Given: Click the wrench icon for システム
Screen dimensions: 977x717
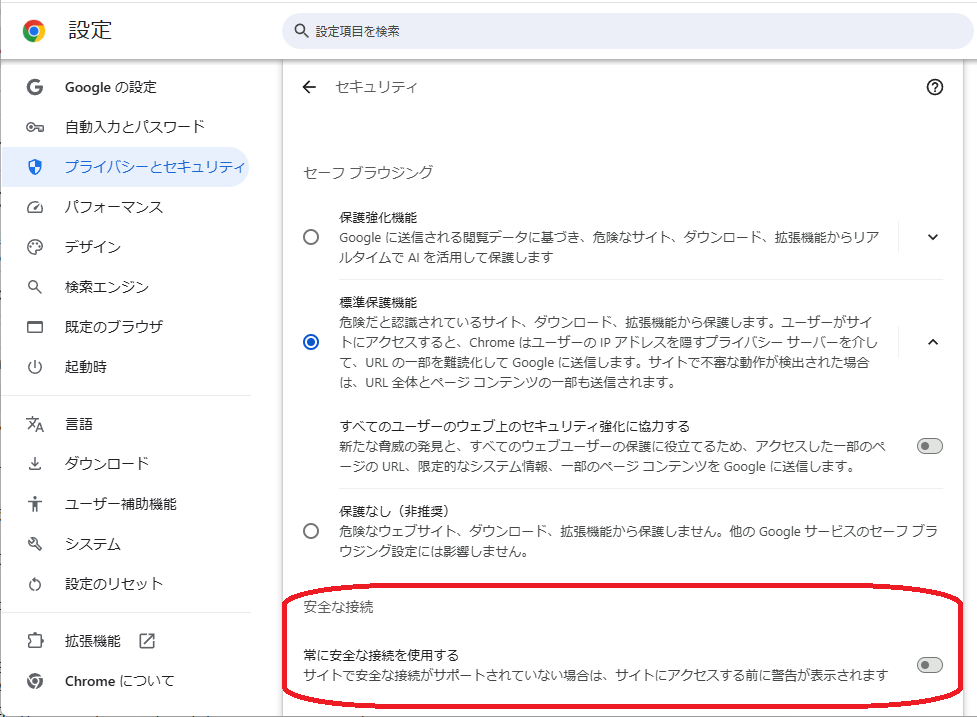Looking at the screenshot, I should click(x=35, y=544).
